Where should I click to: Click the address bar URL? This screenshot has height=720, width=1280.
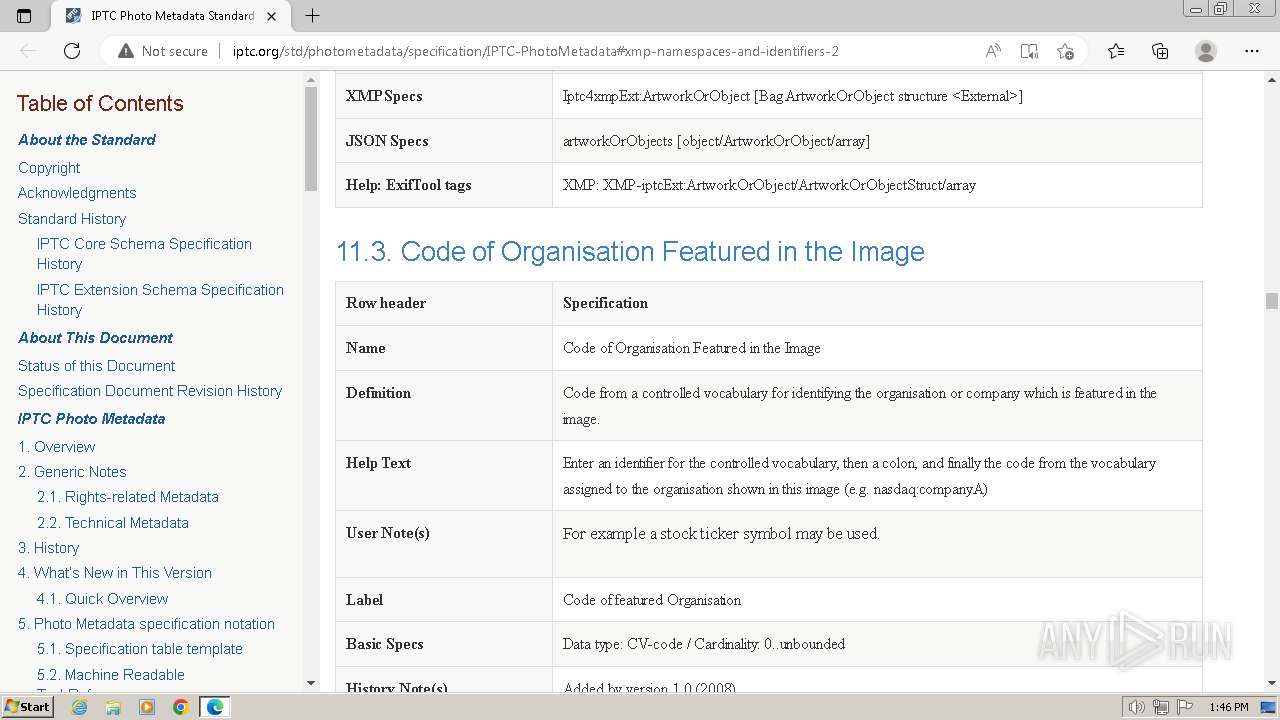(x=535, y=51)
